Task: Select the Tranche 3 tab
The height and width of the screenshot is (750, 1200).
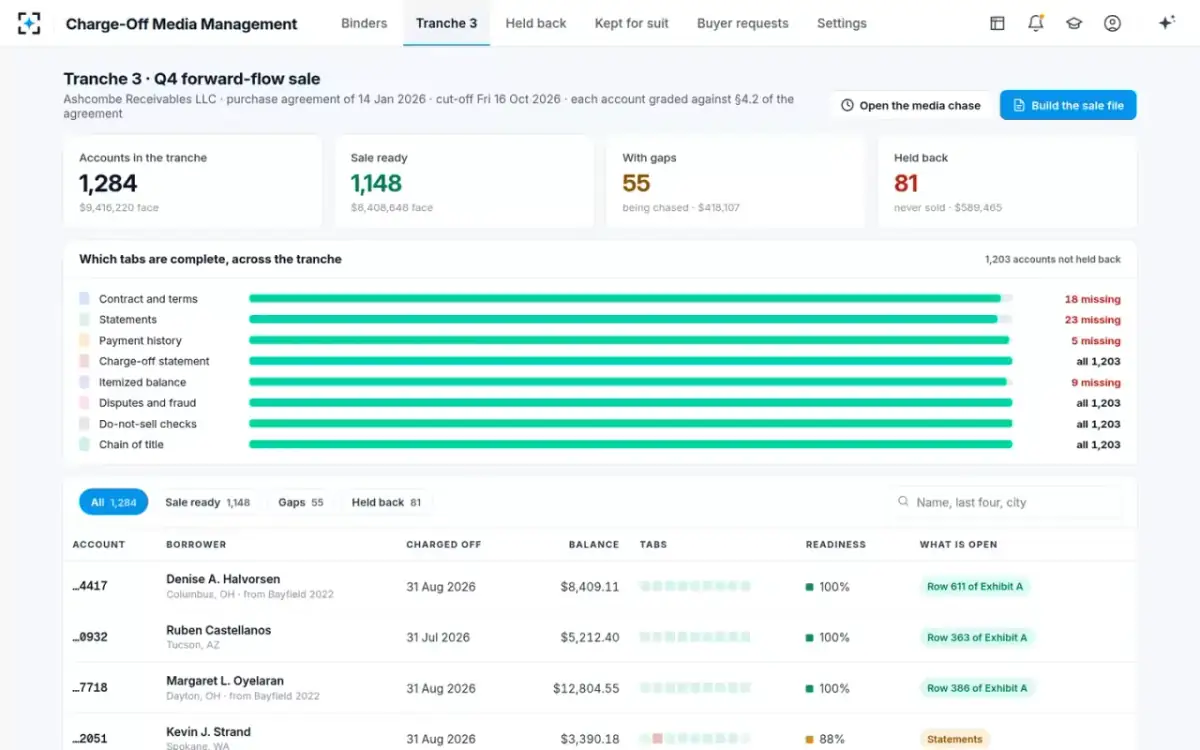Action: 446,23
